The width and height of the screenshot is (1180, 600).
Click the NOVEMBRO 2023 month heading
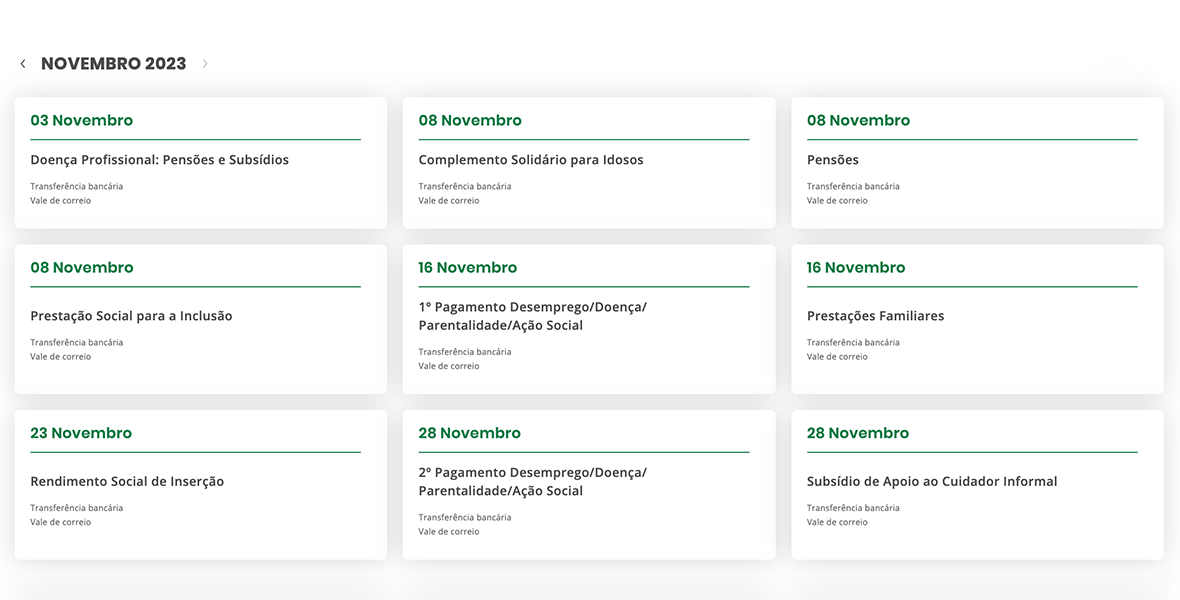(113, 64)
